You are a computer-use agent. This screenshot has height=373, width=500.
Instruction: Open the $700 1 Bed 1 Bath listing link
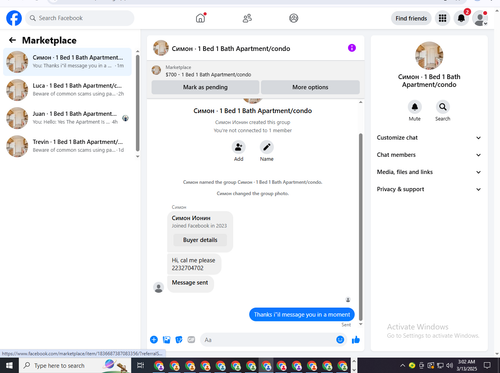(x=208, y=75)
